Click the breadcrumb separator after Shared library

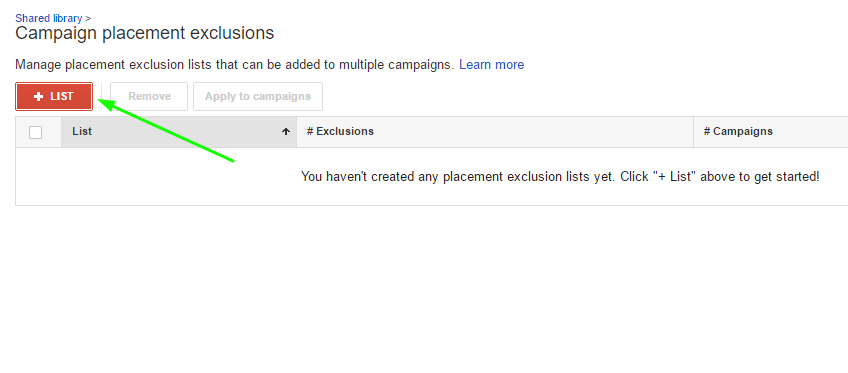(x=88, y=18)
